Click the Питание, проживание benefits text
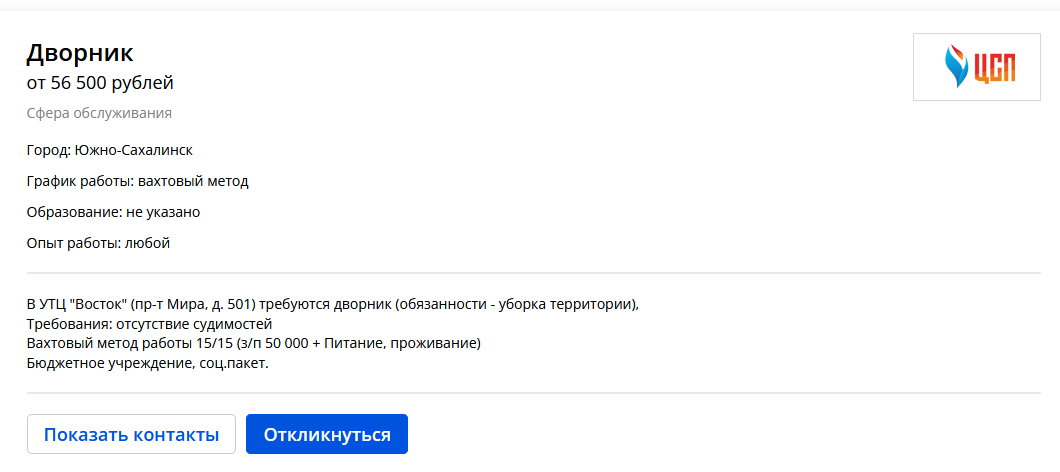Viewport: 1060px width, 472px height. 400,344
